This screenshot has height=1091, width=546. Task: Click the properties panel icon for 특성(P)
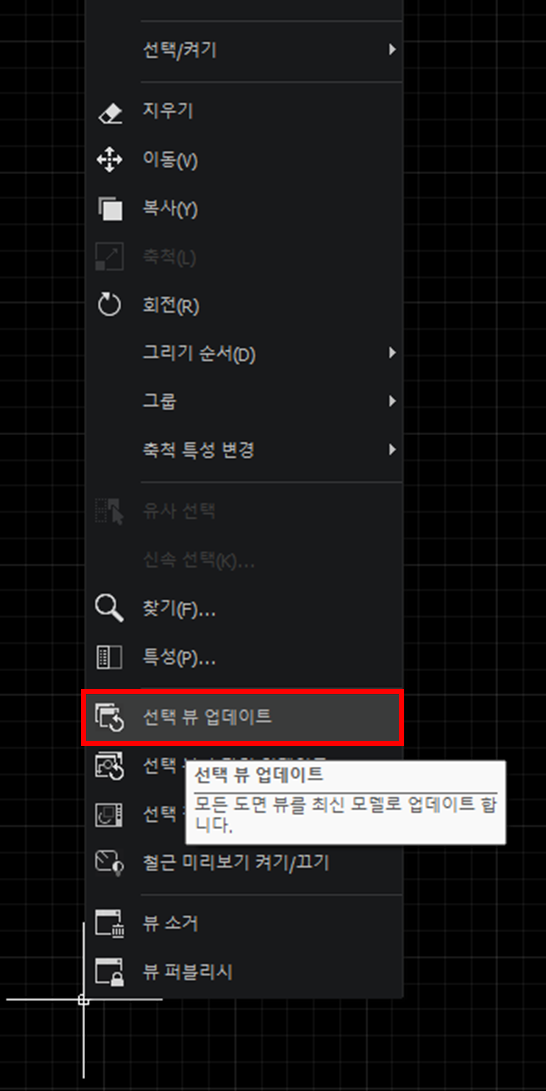click(109, 657)
